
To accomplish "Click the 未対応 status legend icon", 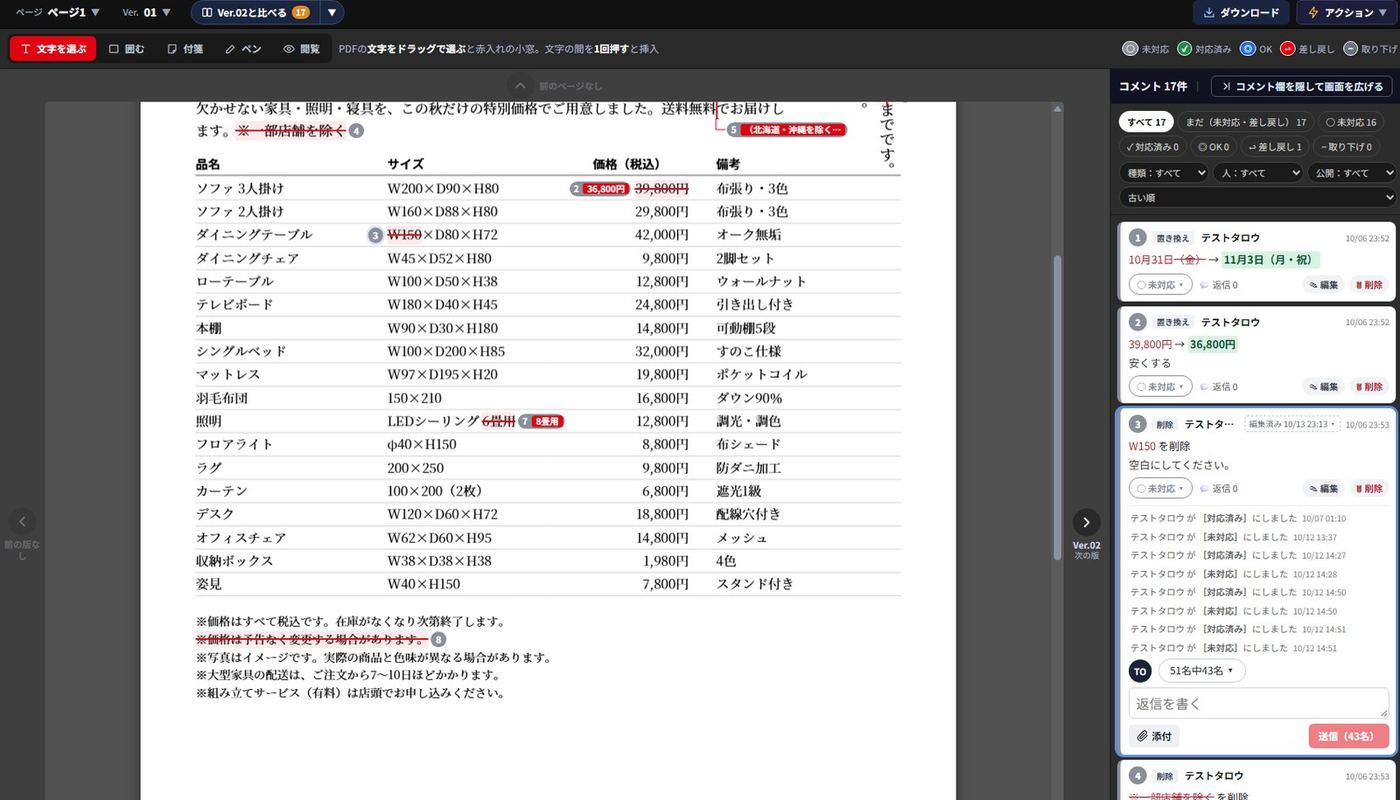I will [x=1130, y=48].
